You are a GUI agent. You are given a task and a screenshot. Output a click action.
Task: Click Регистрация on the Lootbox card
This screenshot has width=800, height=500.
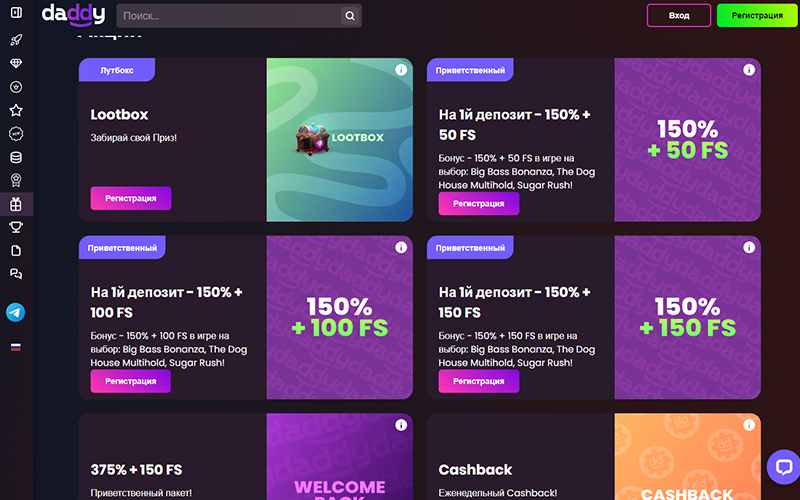point(131,198)
